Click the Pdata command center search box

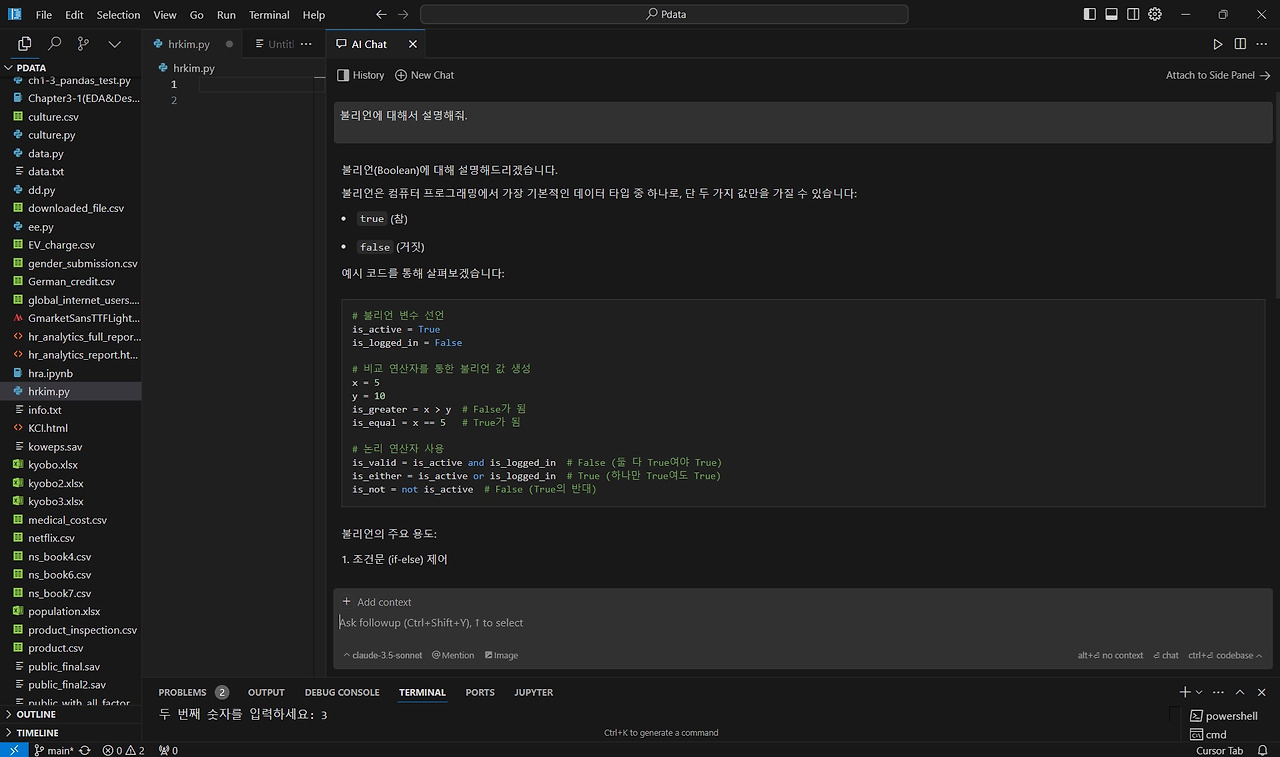664,15
